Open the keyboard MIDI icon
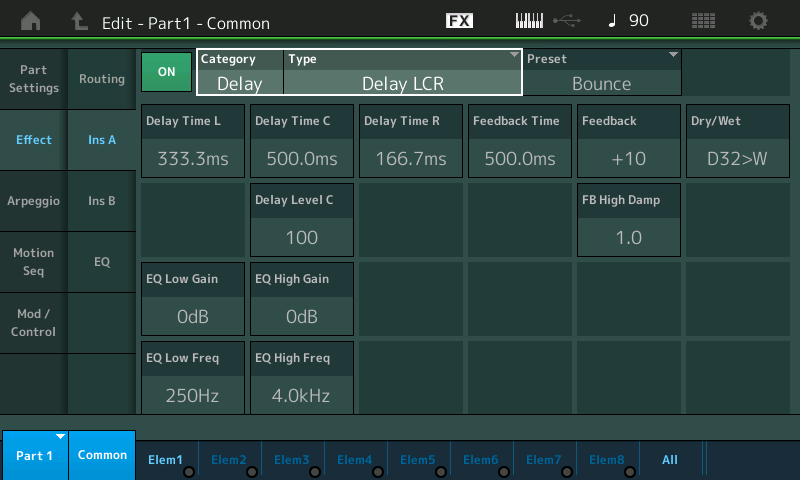This screenshot has height=480, width=800. tap(532, 21)
